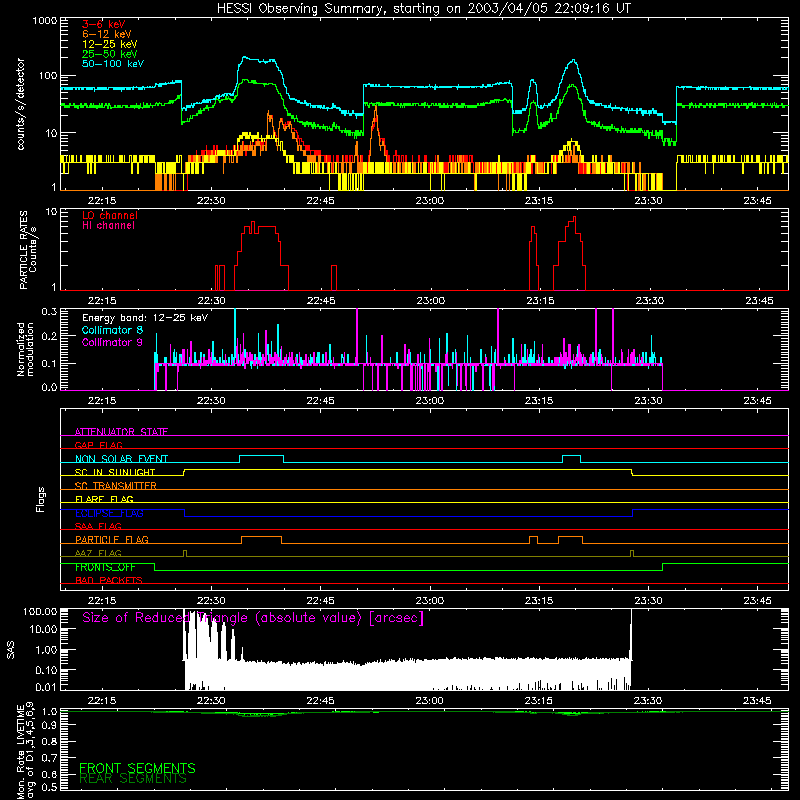The height and width of the screenshot is (800, 800).
Task: Click the 'counts/s/detector' axis label
Action: click(x=20, y=104)
